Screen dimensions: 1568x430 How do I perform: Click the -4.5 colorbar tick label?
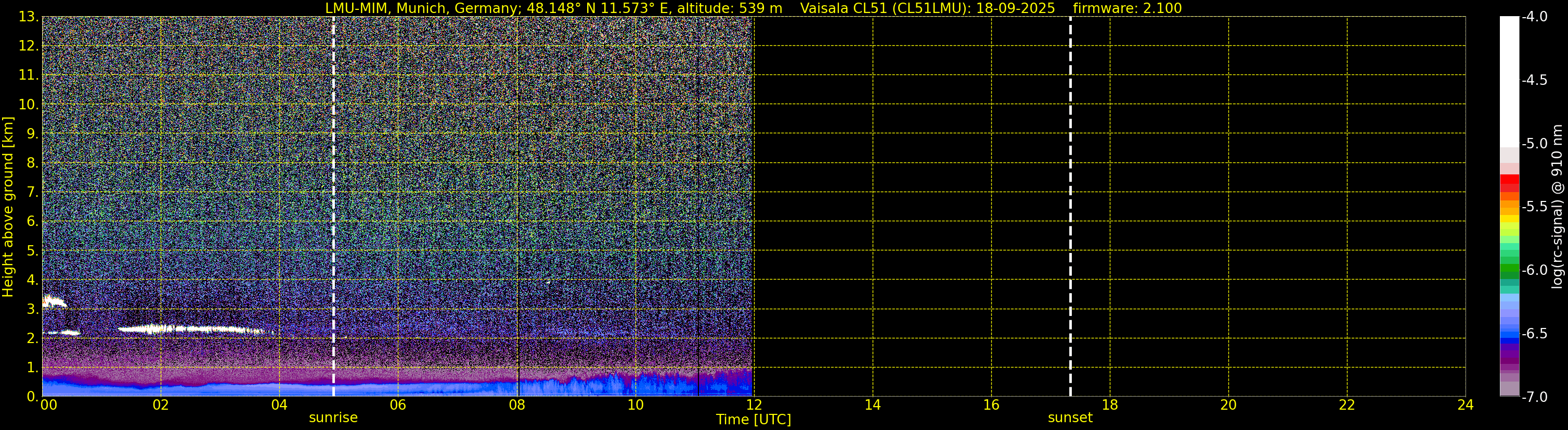pos(1534,80)
